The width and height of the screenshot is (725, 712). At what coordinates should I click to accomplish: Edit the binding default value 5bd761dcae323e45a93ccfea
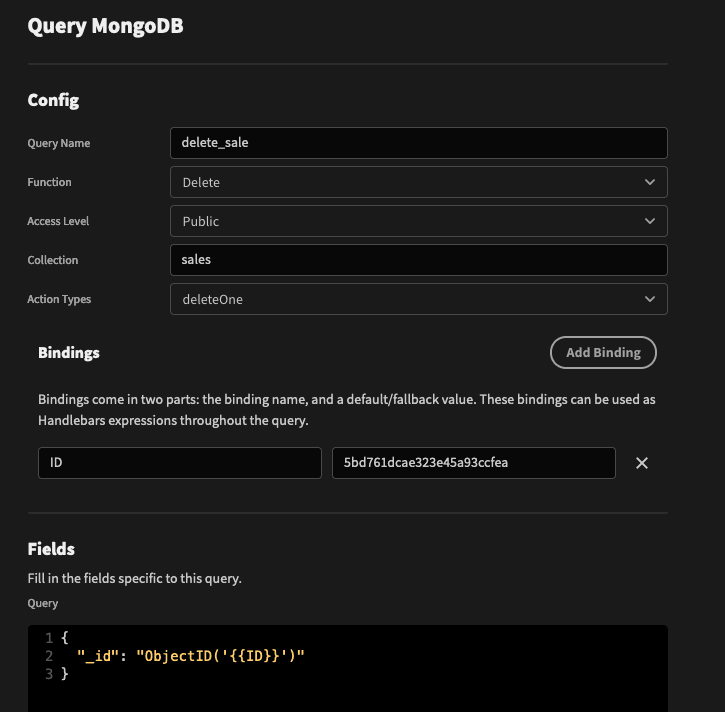coord(473,463)
